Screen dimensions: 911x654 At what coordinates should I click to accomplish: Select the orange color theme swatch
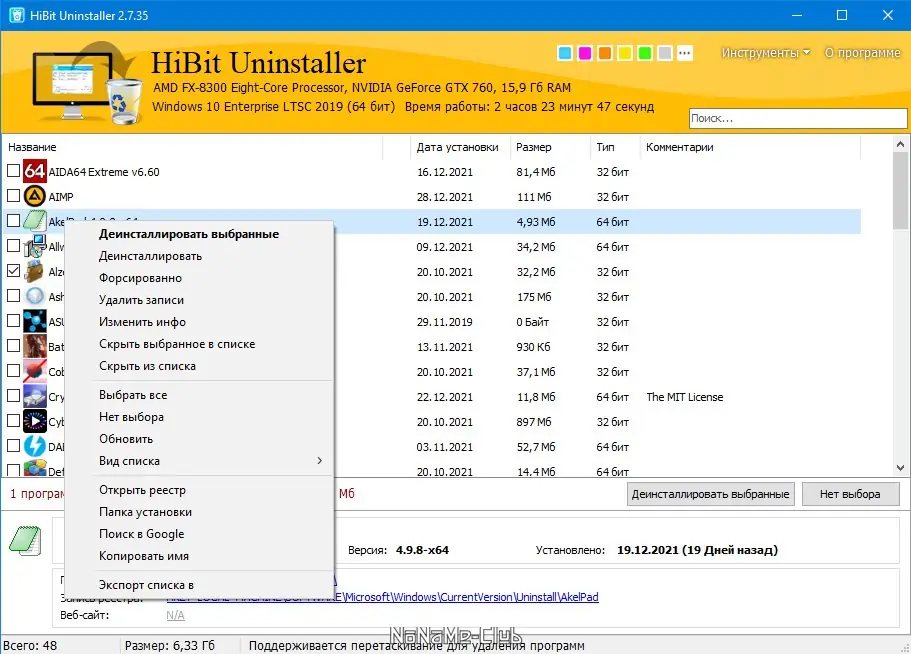pos(605,53)
